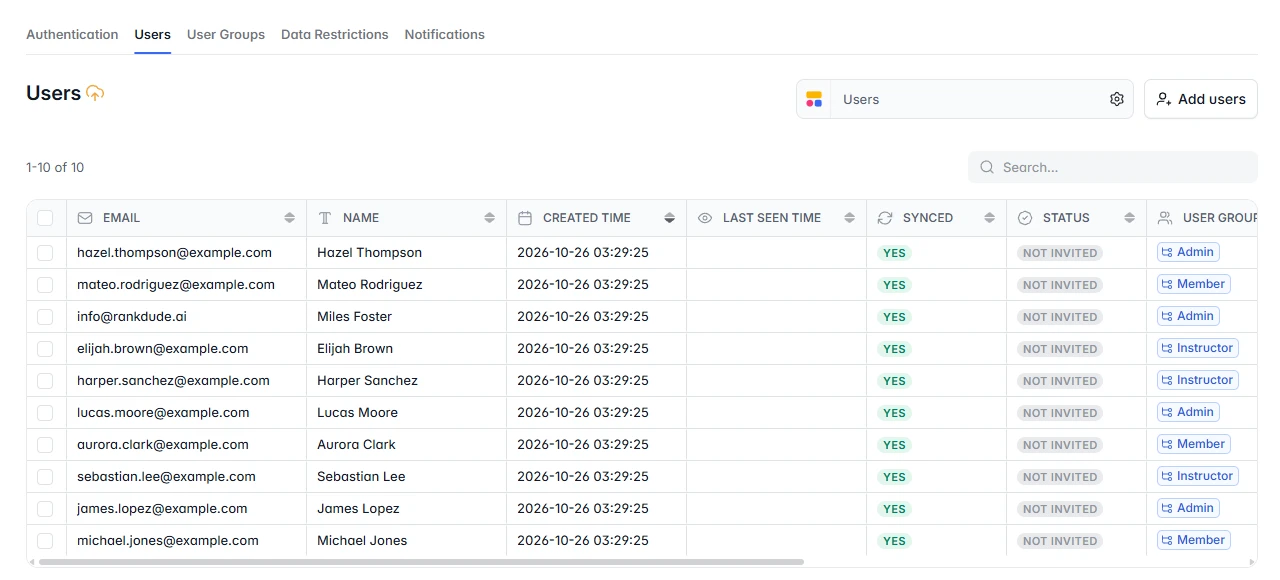1280x580 pixels.
Task: Click the Instructor group tag for Elijah Brown
Action: pos(1198,348)
